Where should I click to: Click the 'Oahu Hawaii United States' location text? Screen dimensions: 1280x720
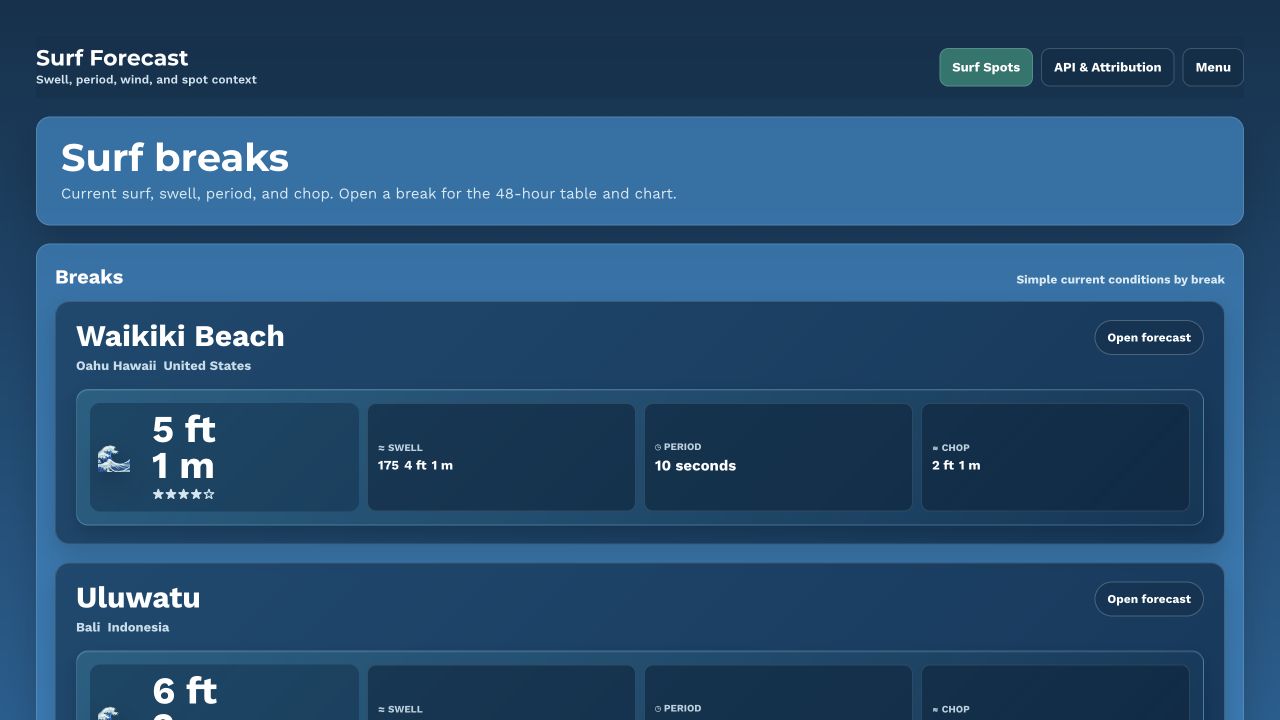click(x=163, y=366)
